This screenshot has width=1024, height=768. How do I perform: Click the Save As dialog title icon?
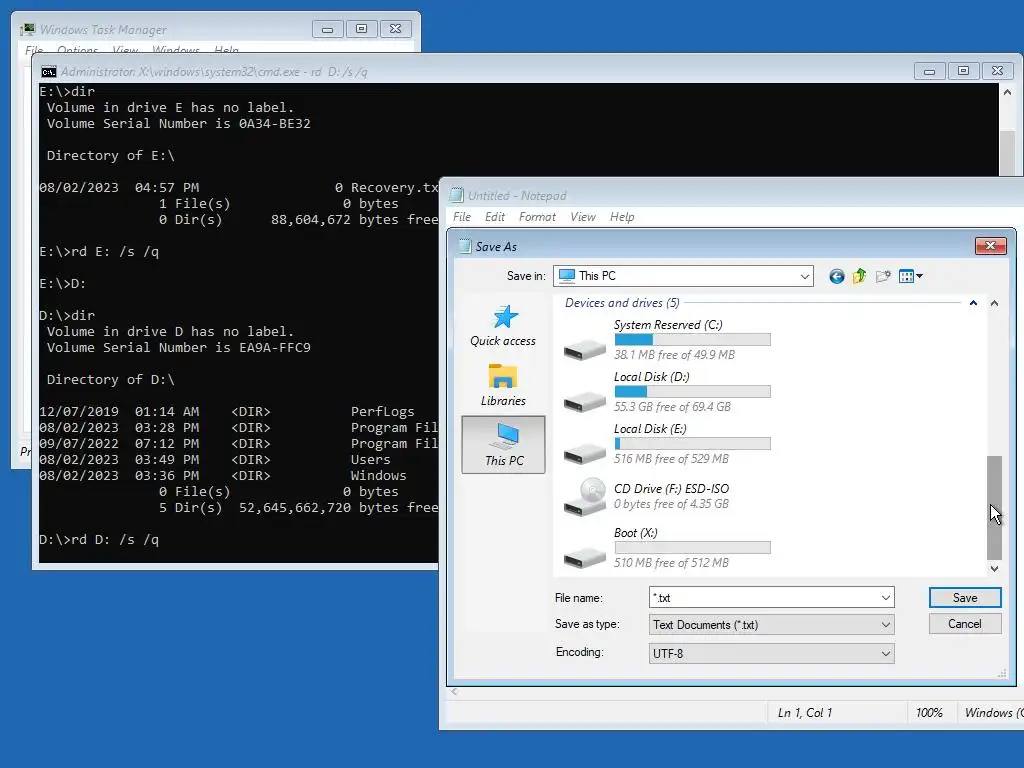coord(464,246)
